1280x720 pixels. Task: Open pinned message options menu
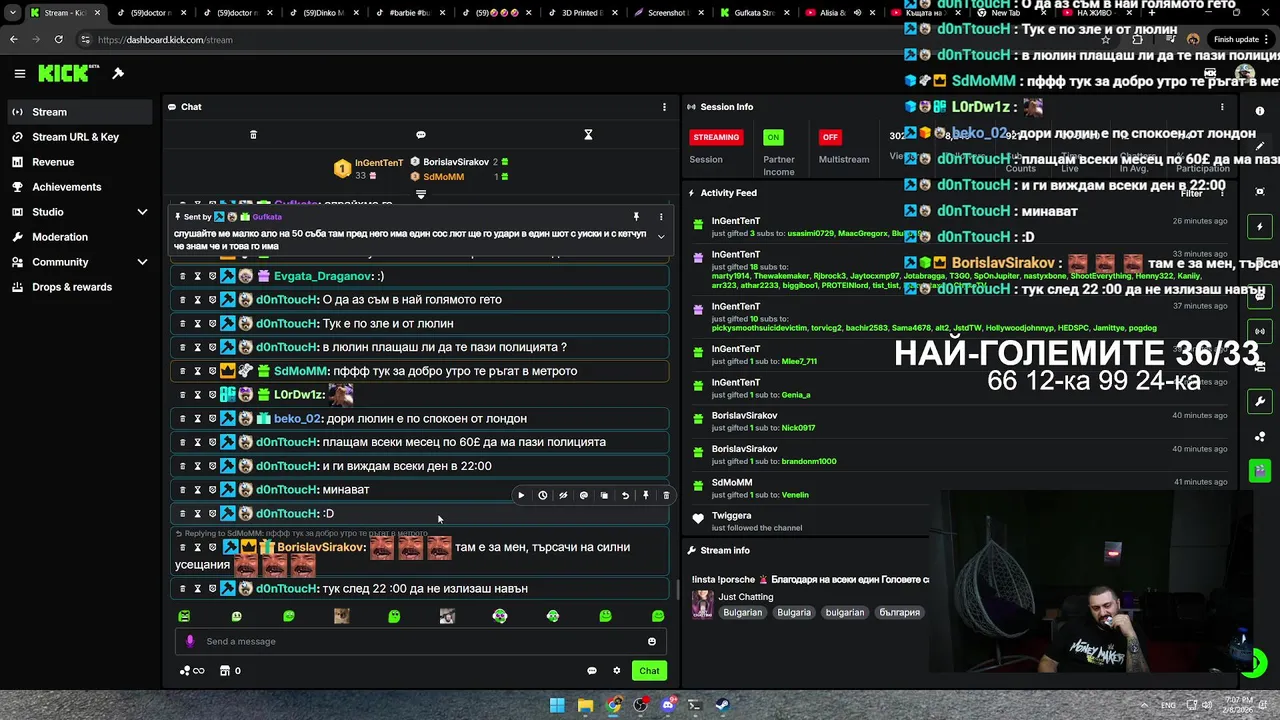click(661, 216)
